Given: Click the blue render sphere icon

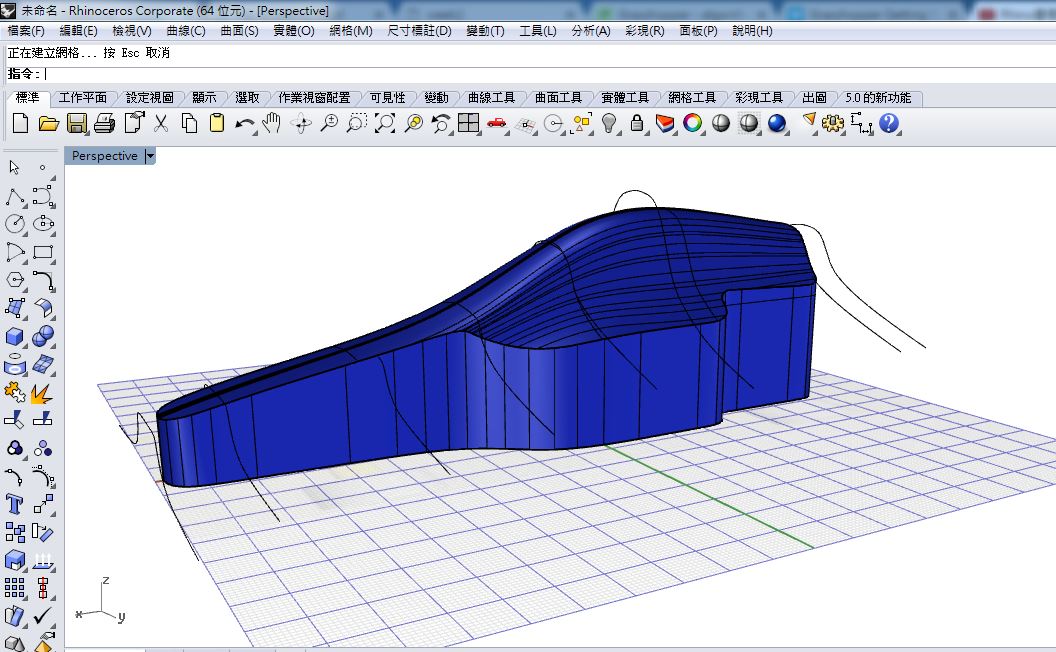Looking at the screenshot, I should click(x=777, y=123).
